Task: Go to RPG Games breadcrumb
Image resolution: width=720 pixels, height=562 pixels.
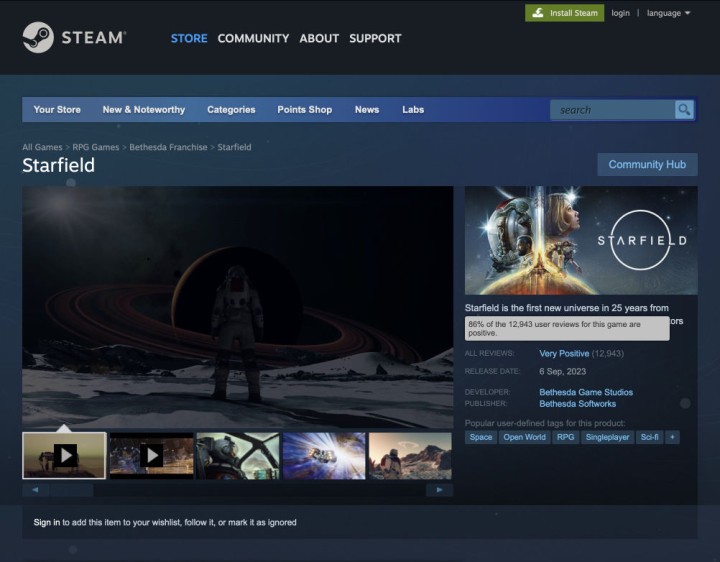Action: 96,147
